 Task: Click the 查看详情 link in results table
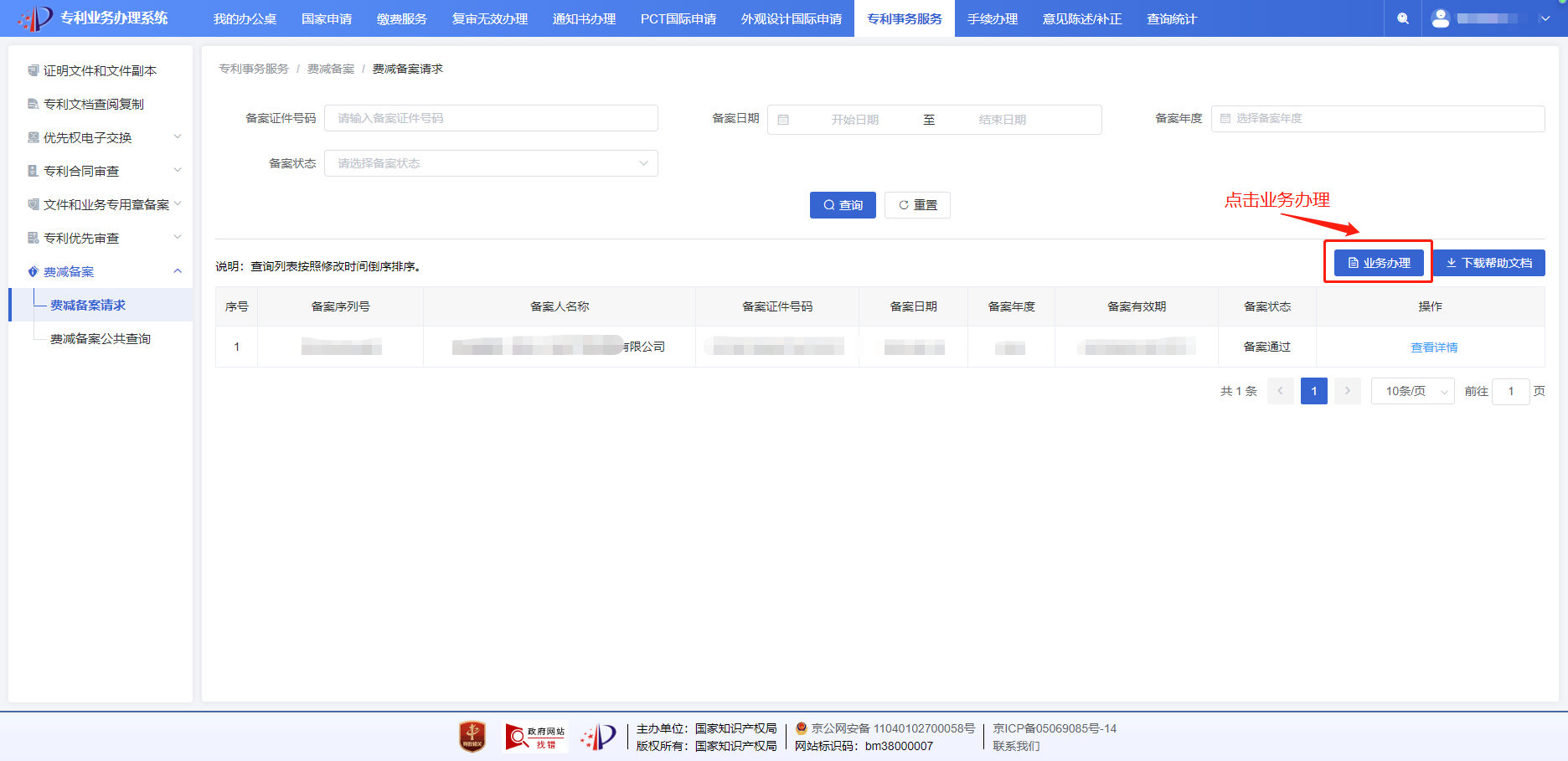tap(1434, 347)
